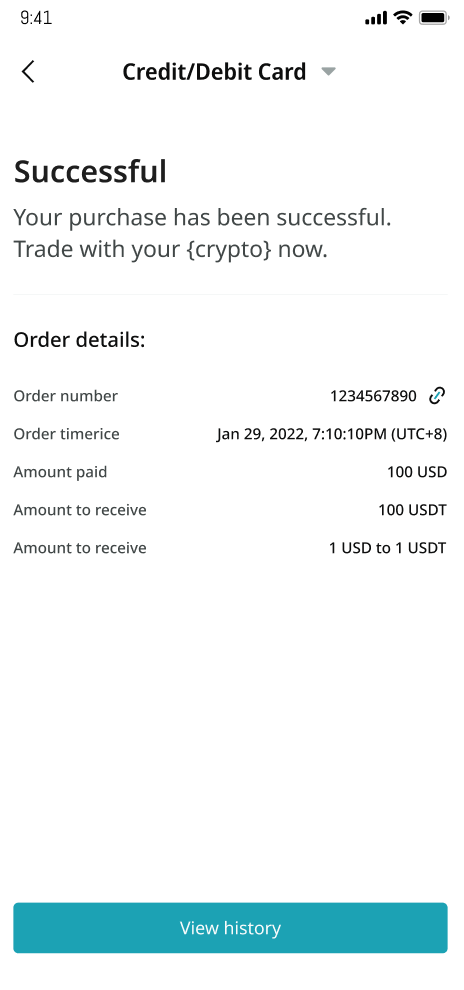Check the battery icon in status bar
The height and width of the screenshot is (990, 464).
coord(434,18)
